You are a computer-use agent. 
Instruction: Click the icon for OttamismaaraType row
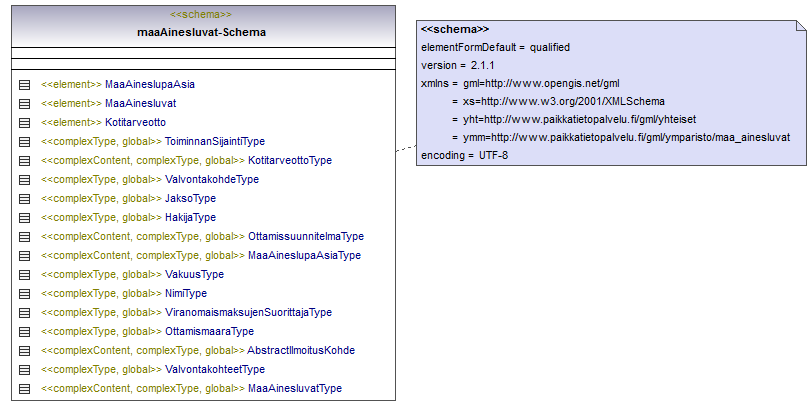[x=25, y=331]
